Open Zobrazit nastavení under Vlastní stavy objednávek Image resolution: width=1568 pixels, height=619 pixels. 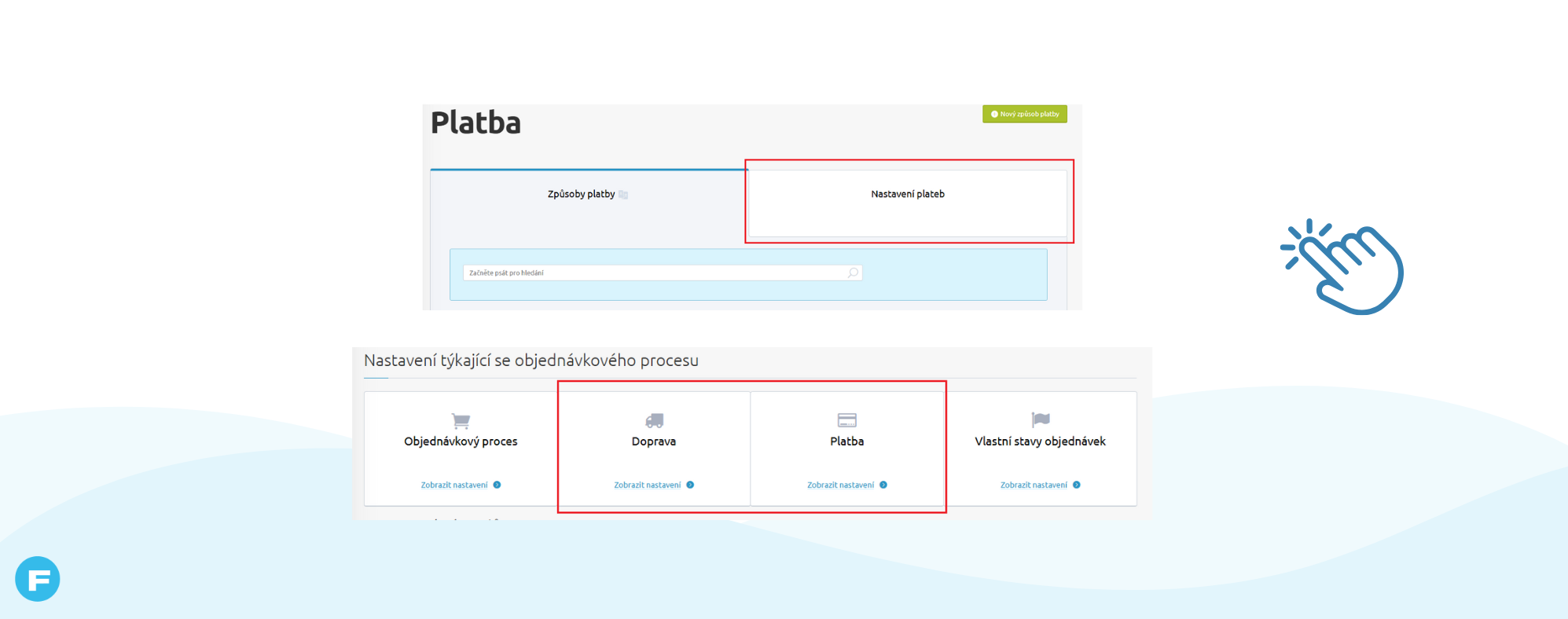(x=1034, y=485)
